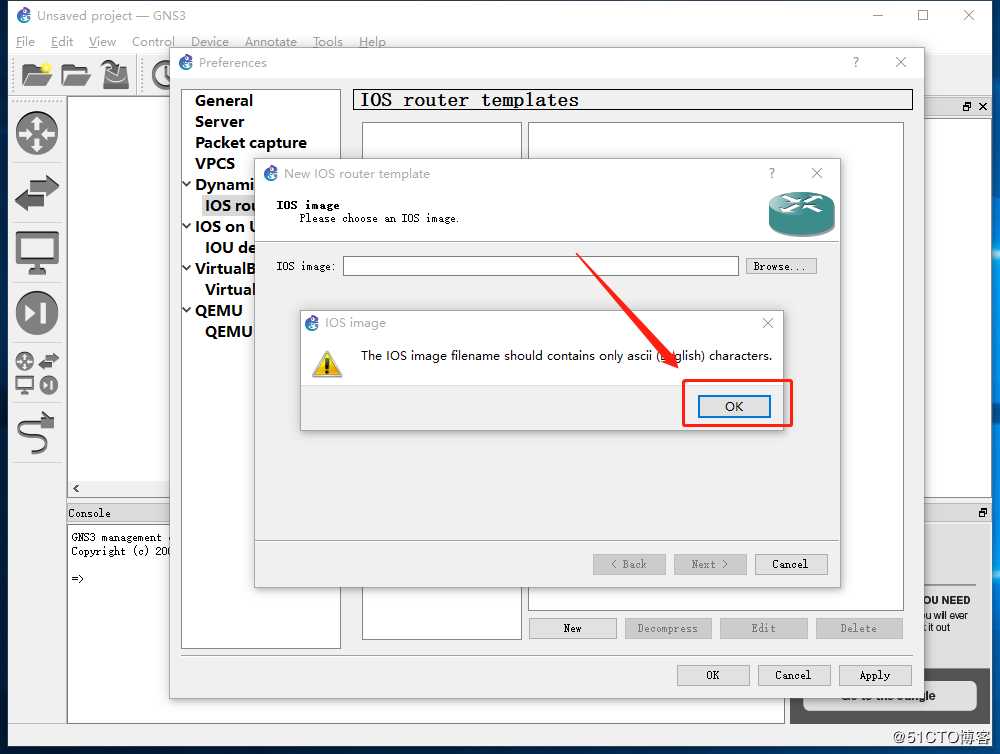
Task: Click OK at the bottom of the Preferences window
Action: click(713, 675)
